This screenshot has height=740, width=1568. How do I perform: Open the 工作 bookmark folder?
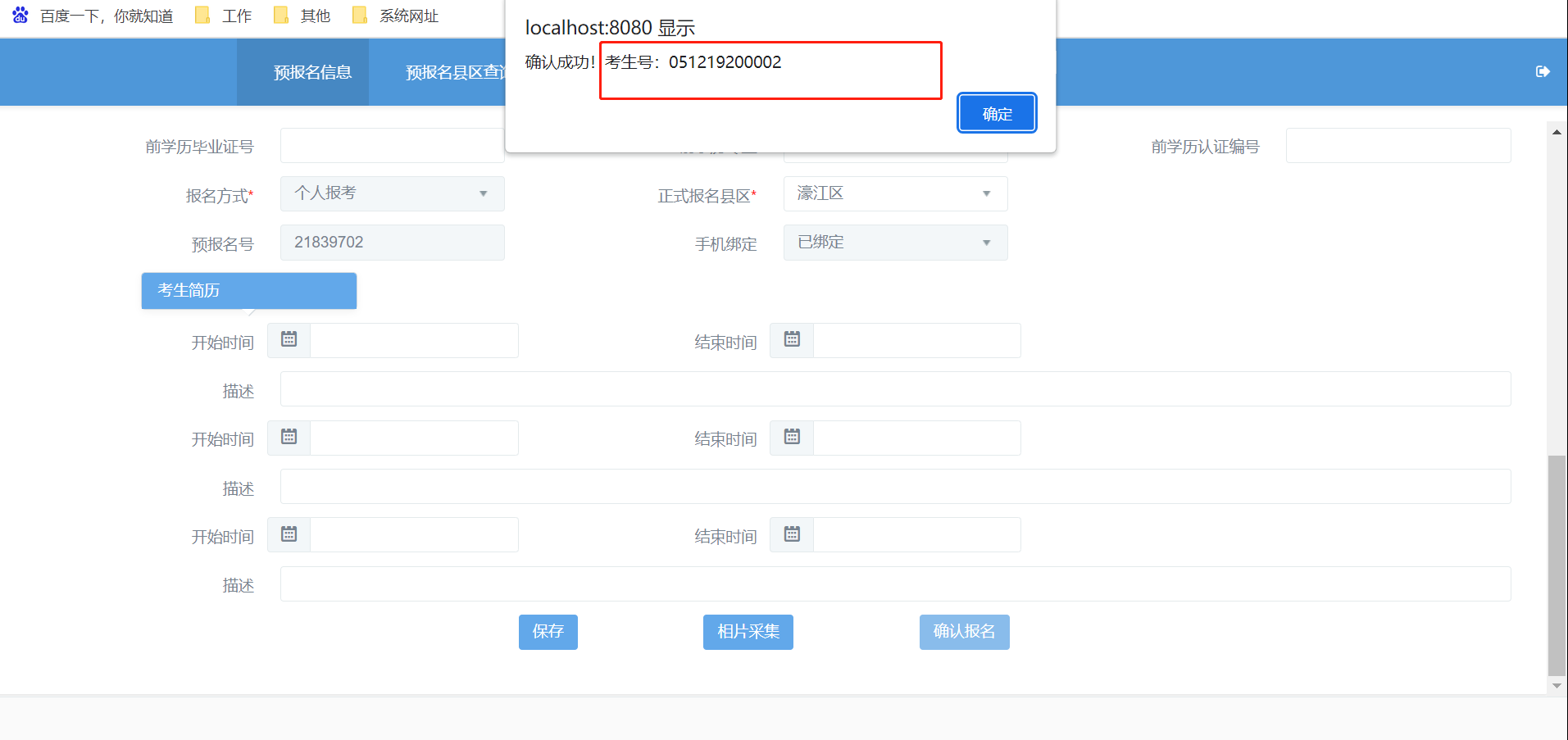pos(224,16)
